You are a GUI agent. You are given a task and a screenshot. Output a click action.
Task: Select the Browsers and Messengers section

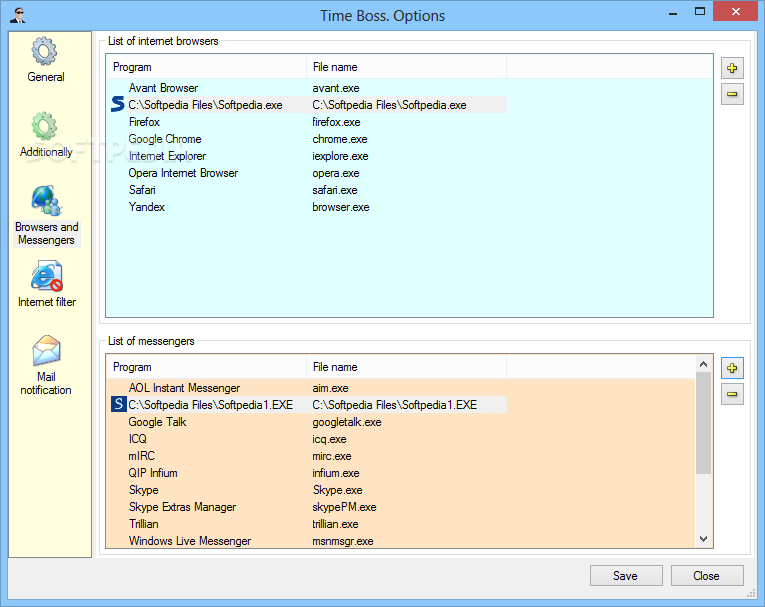[x=46, y=216]
